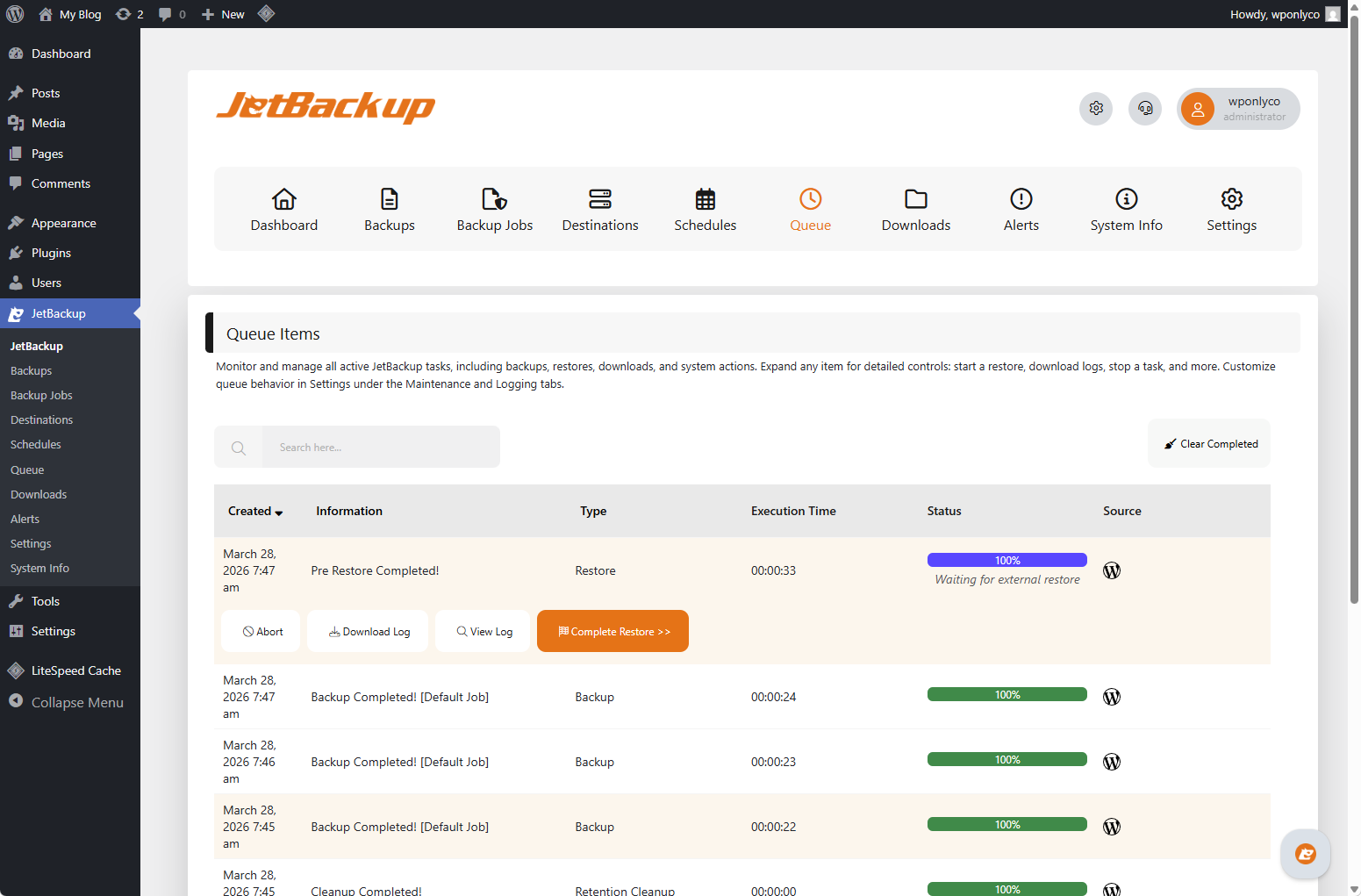Click the search magnifier icon
1361x896 pixels.
click(239, 448)
